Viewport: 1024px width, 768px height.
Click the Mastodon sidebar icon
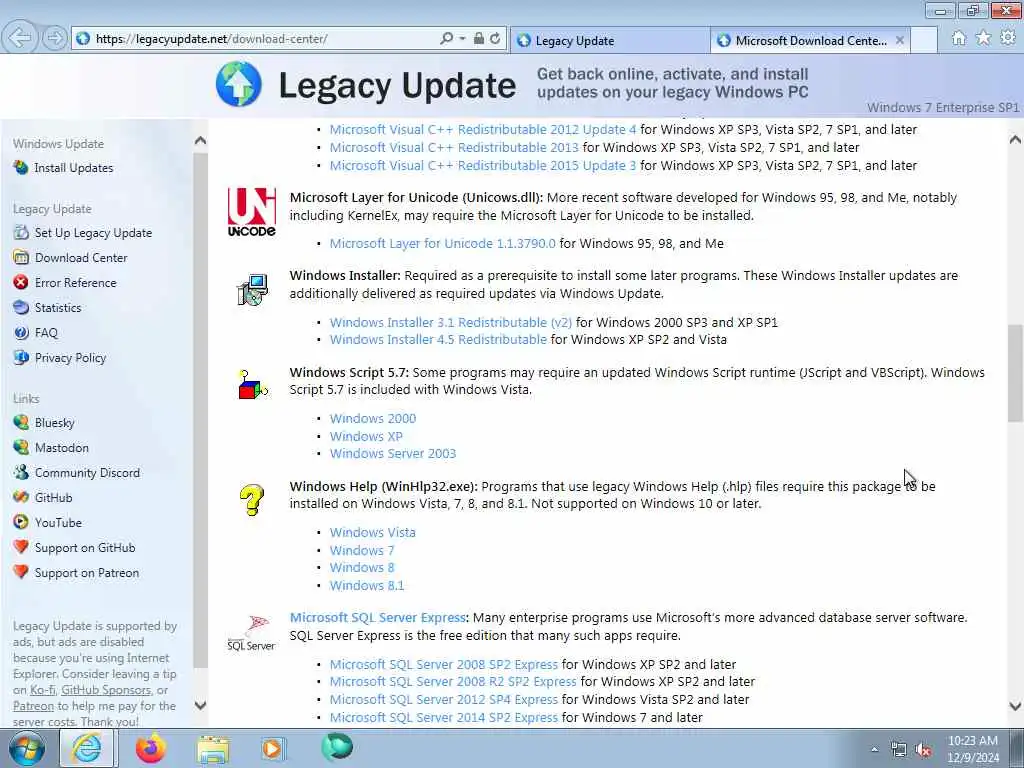(x=21, y=447)
